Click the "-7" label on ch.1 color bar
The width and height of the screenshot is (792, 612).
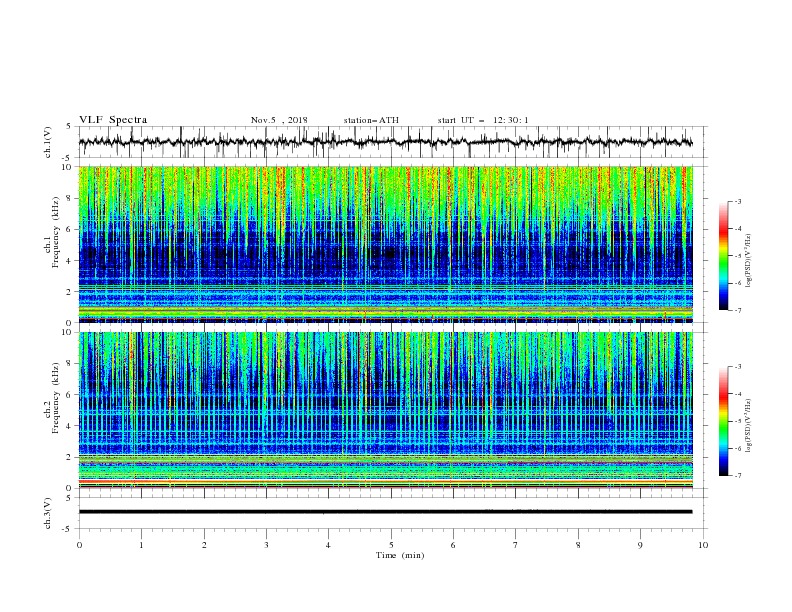[737, 311]
